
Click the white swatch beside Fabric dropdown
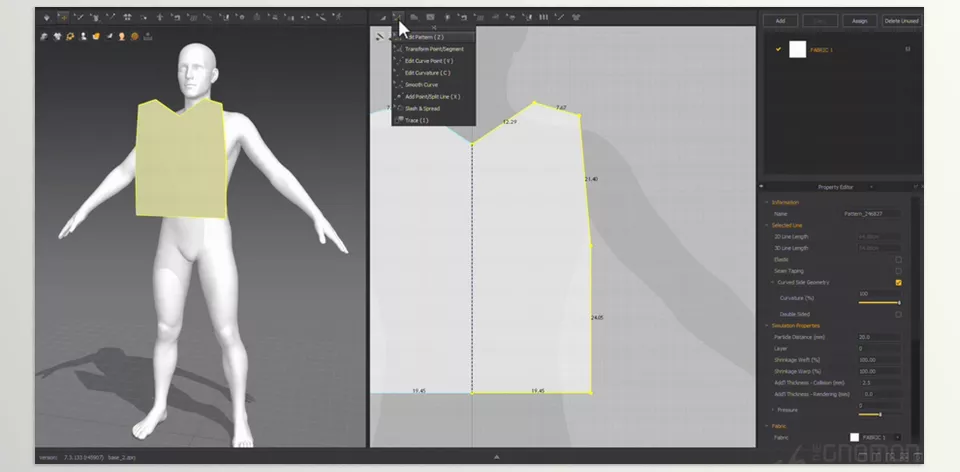point(854,437)
